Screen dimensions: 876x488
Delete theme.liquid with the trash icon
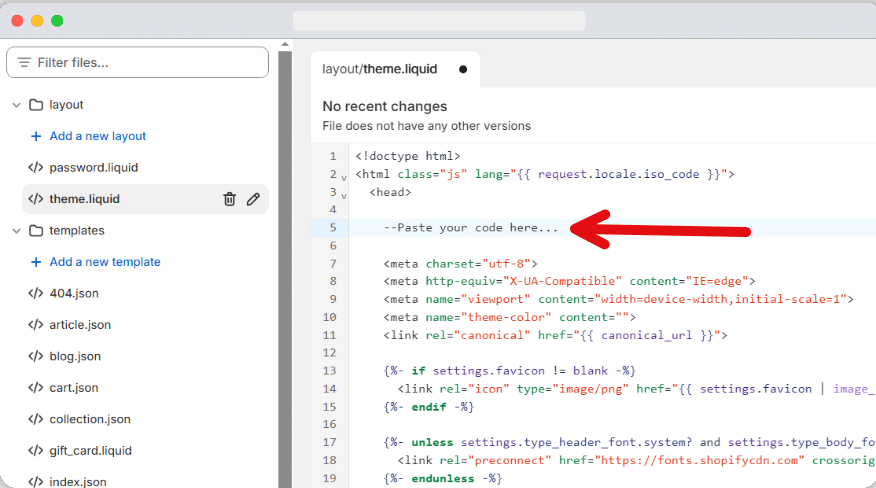click(x=229, y=199)
